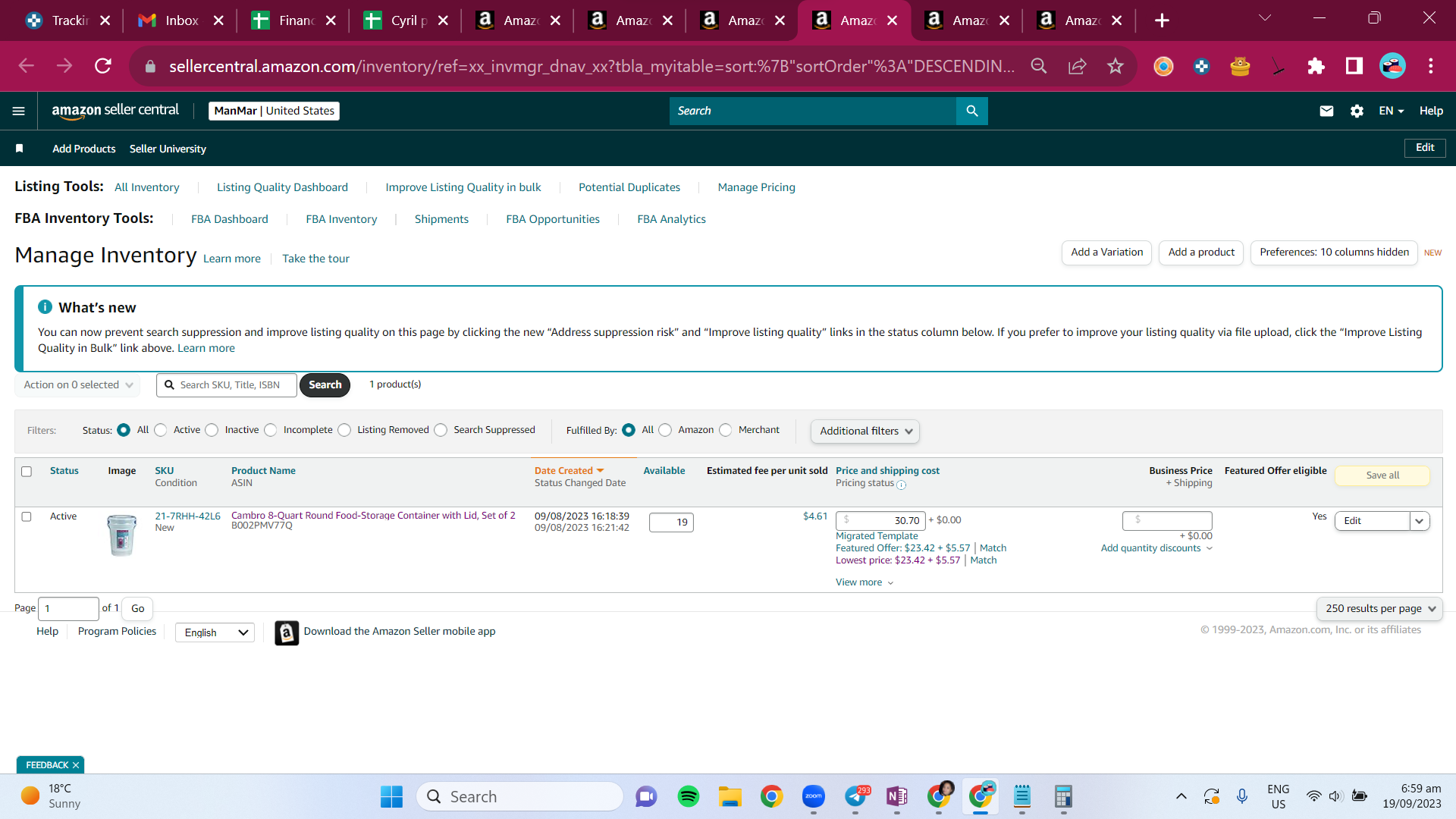This screenshot has height=819, width=1456.
Task: Open the Windows Start menu
Action: coord(391,796)
